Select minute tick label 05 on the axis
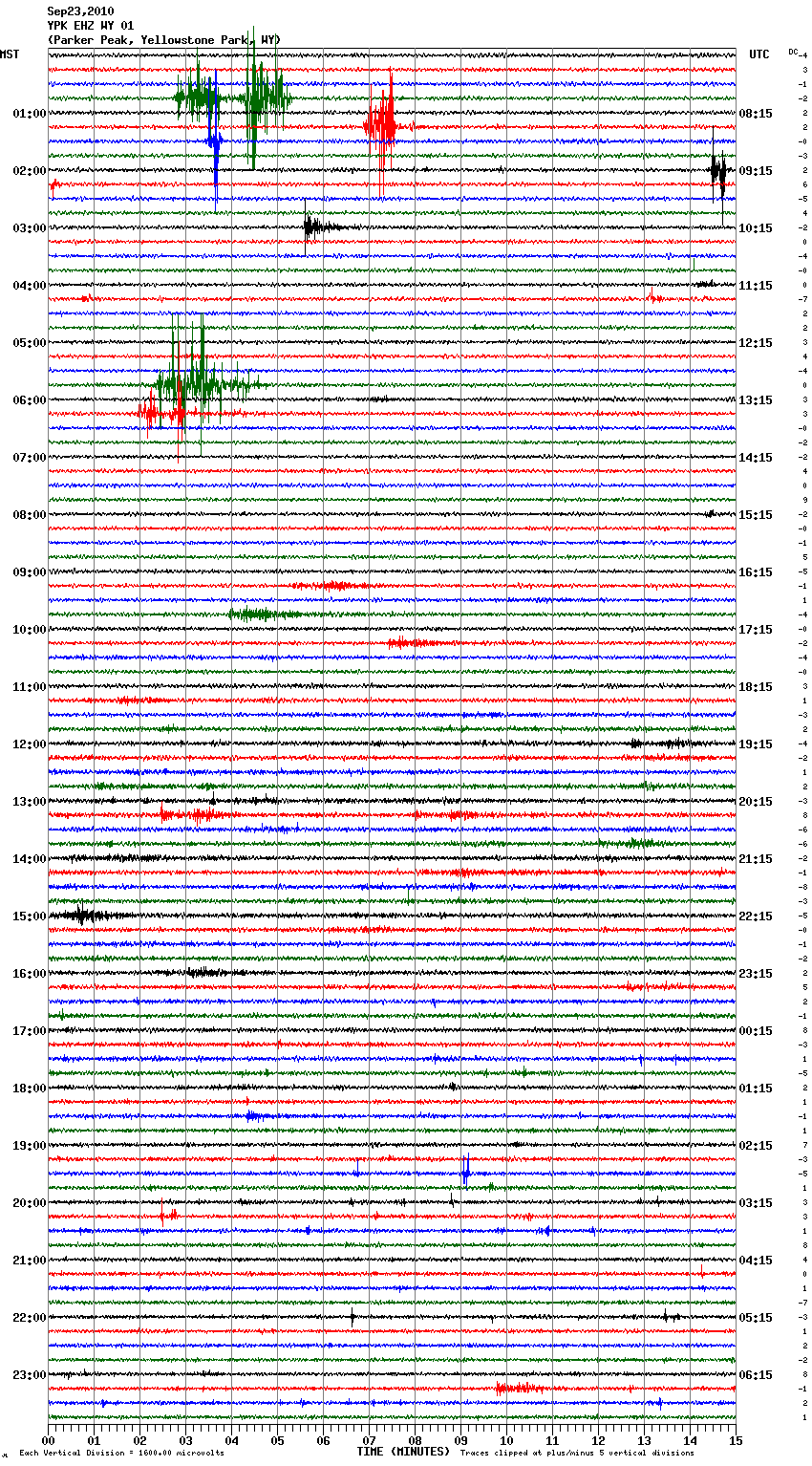Viewport: 812px width, 1466px height. (277, 1440)
